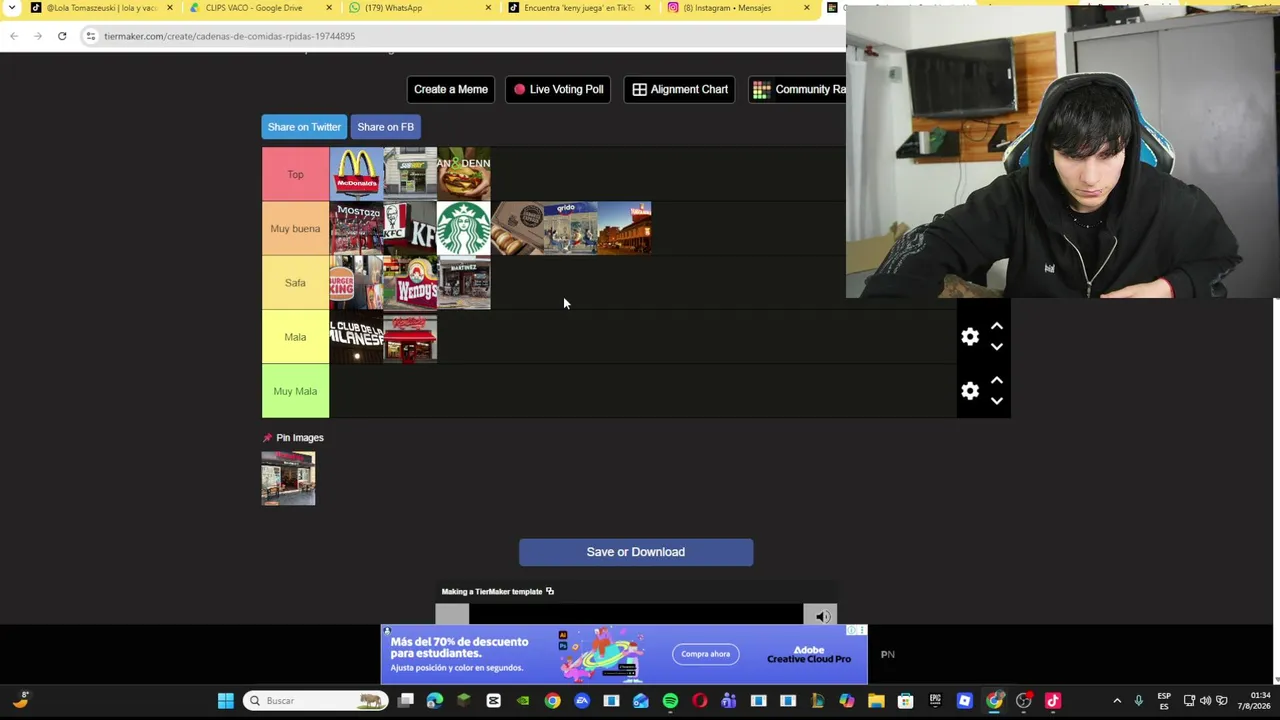Select the donuts box image
The image size is (1280, 720).
[x=518, y=228]
